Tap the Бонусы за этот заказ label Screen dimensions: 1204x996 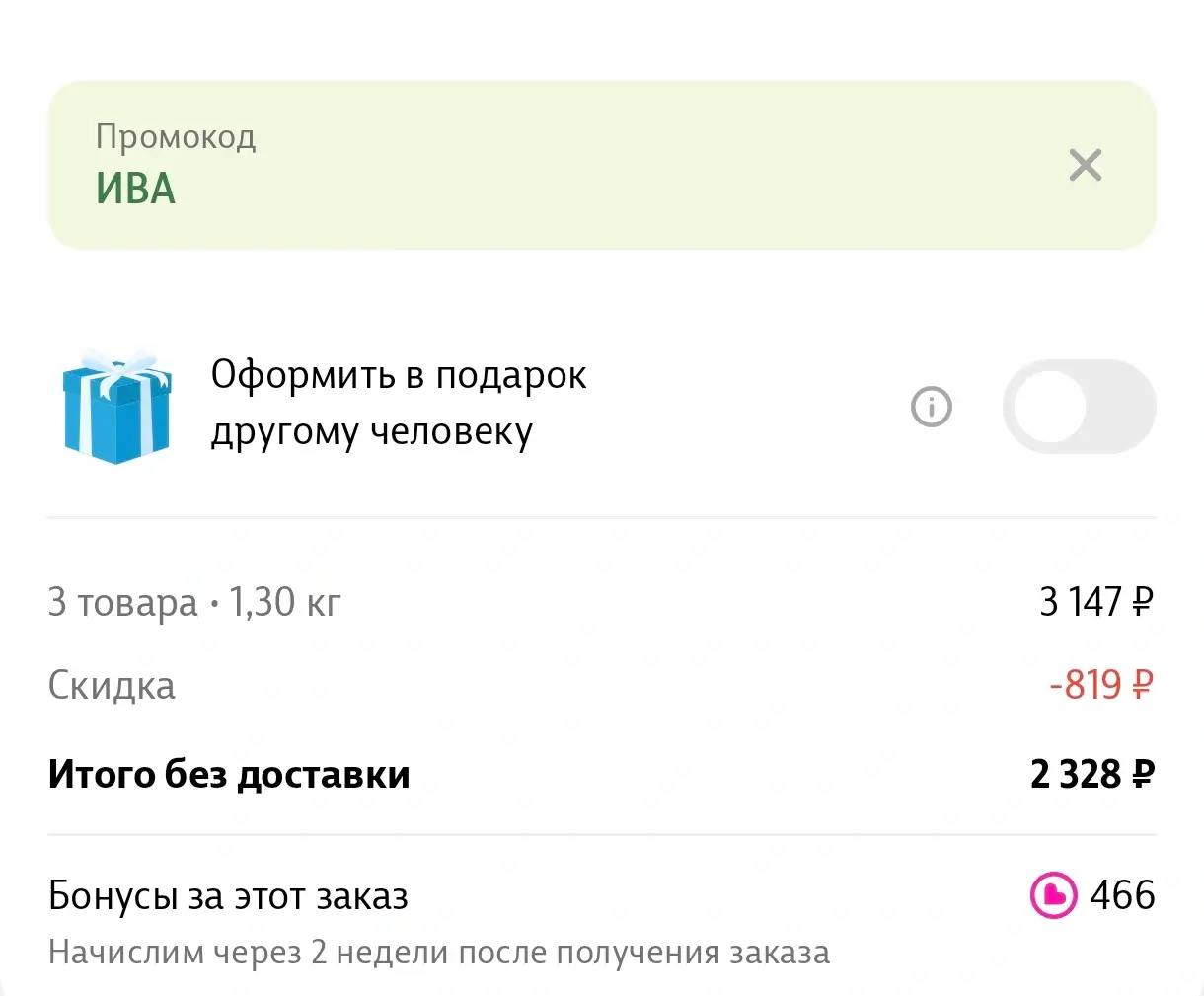pos(228,896)
